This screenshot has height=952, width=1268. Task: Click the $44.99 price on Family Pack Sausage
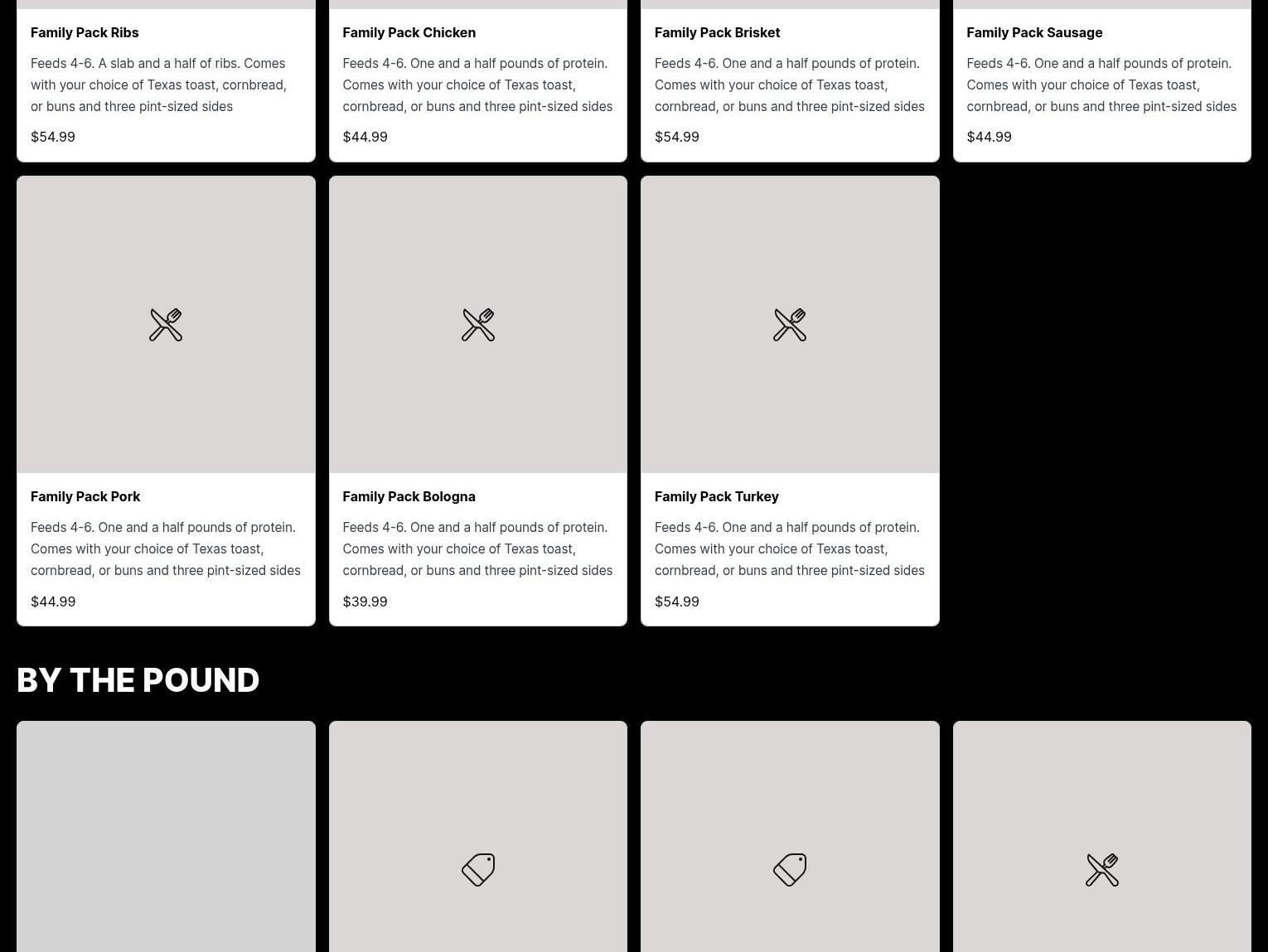(x=989, y=137)
